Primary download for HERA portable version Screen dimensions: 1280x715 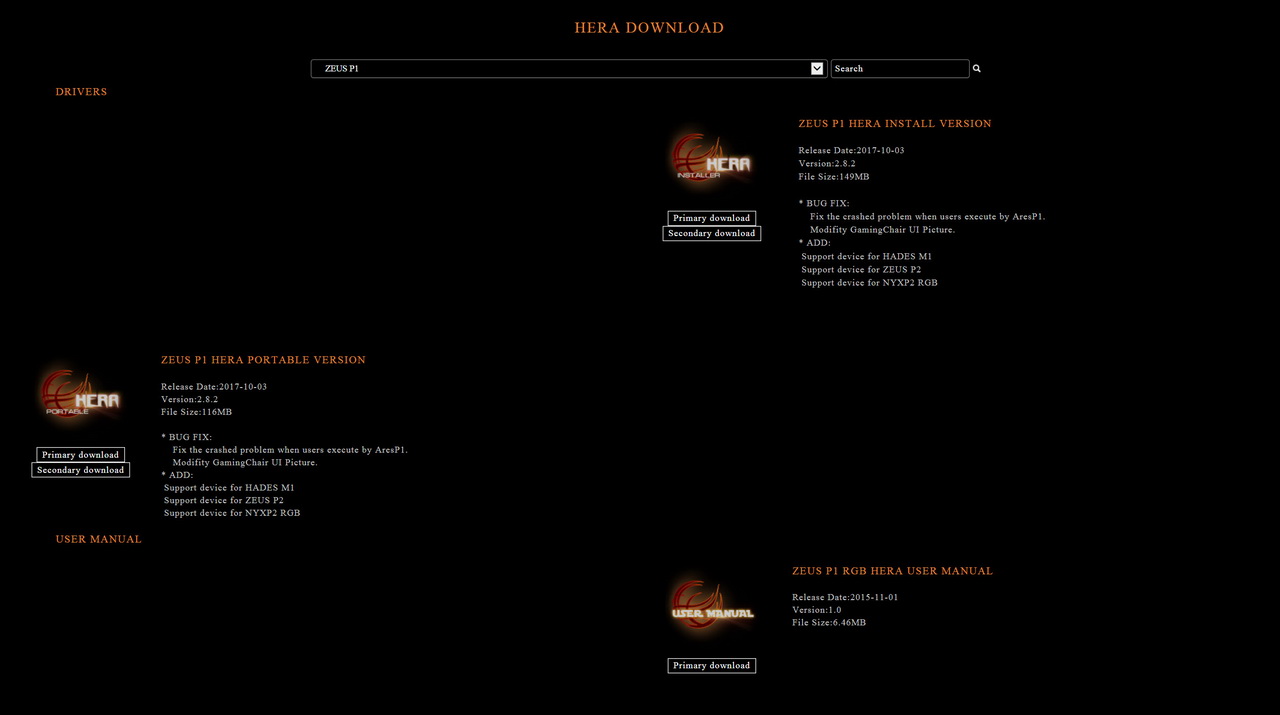click(80, 455)
